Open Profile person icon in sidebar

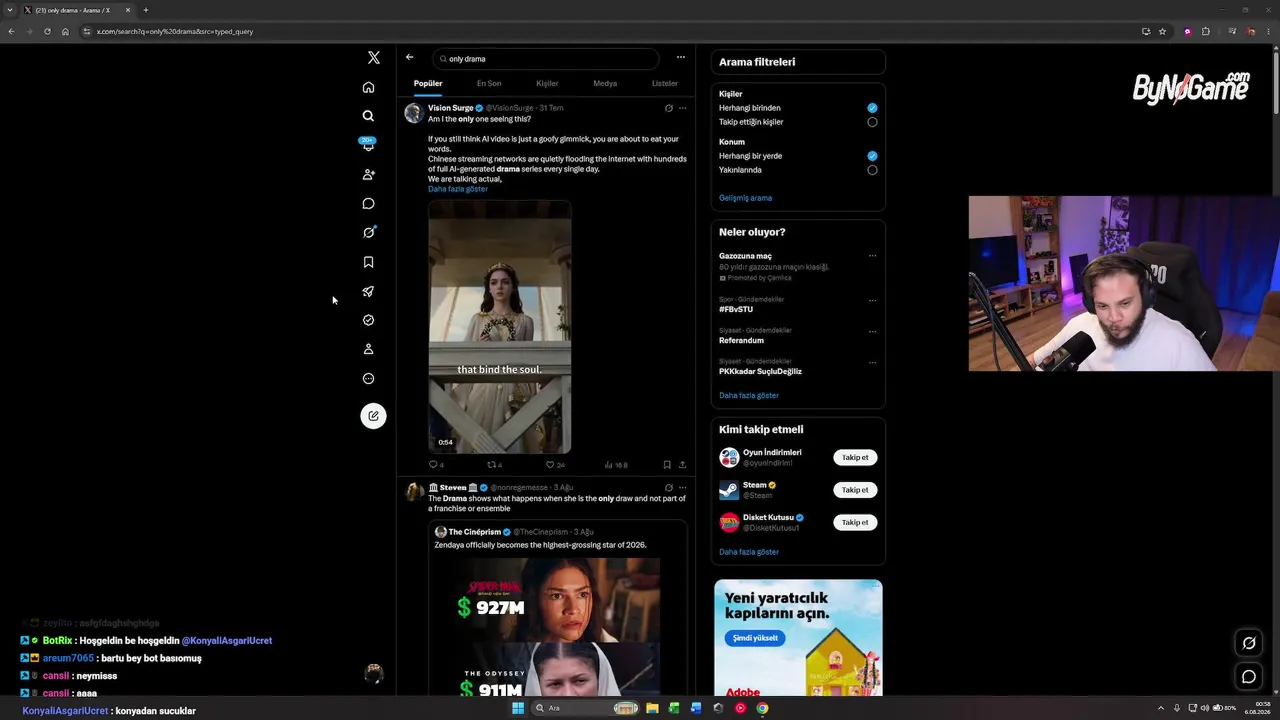pyautogui.click(x=368, y=349)
